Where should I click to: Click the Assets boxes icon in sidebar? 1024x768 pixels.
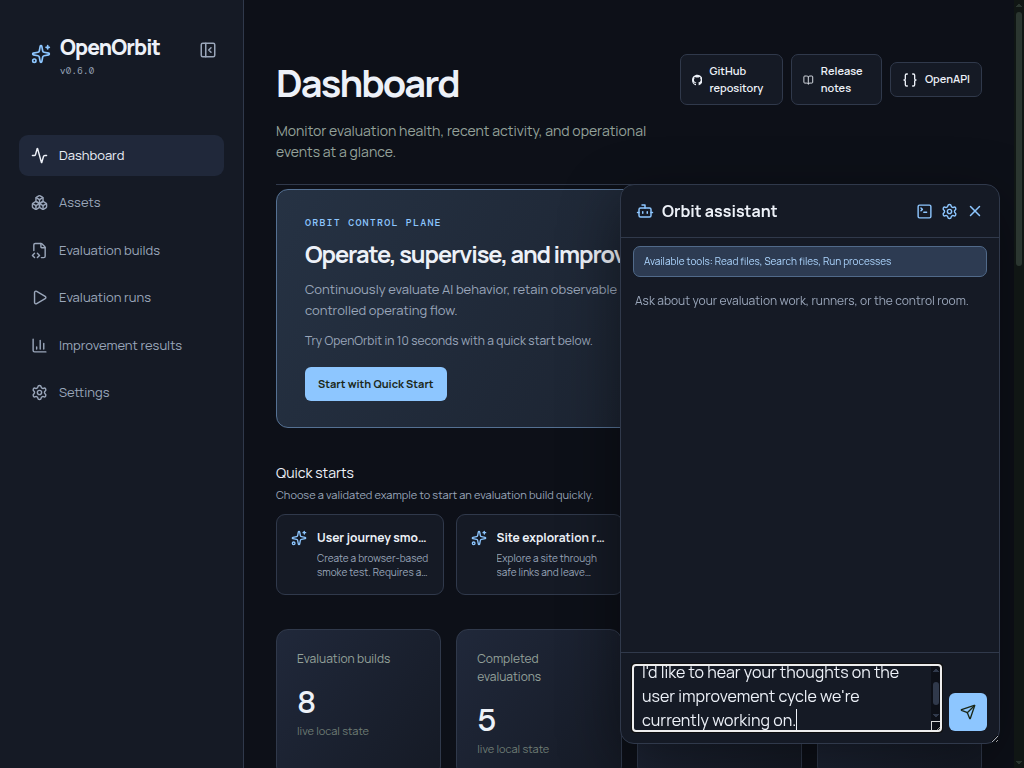tap(40, 202)
